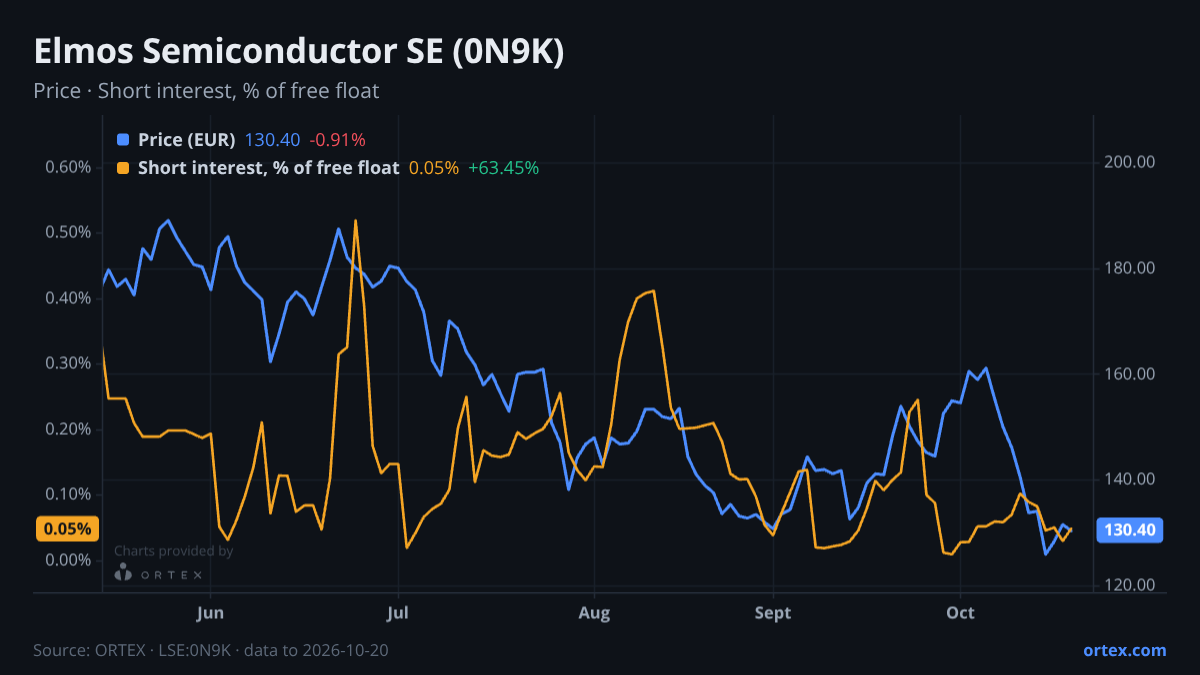Toggle Short interest, % of free float legend
The image size is (1200, 675).
click(268, 168)
